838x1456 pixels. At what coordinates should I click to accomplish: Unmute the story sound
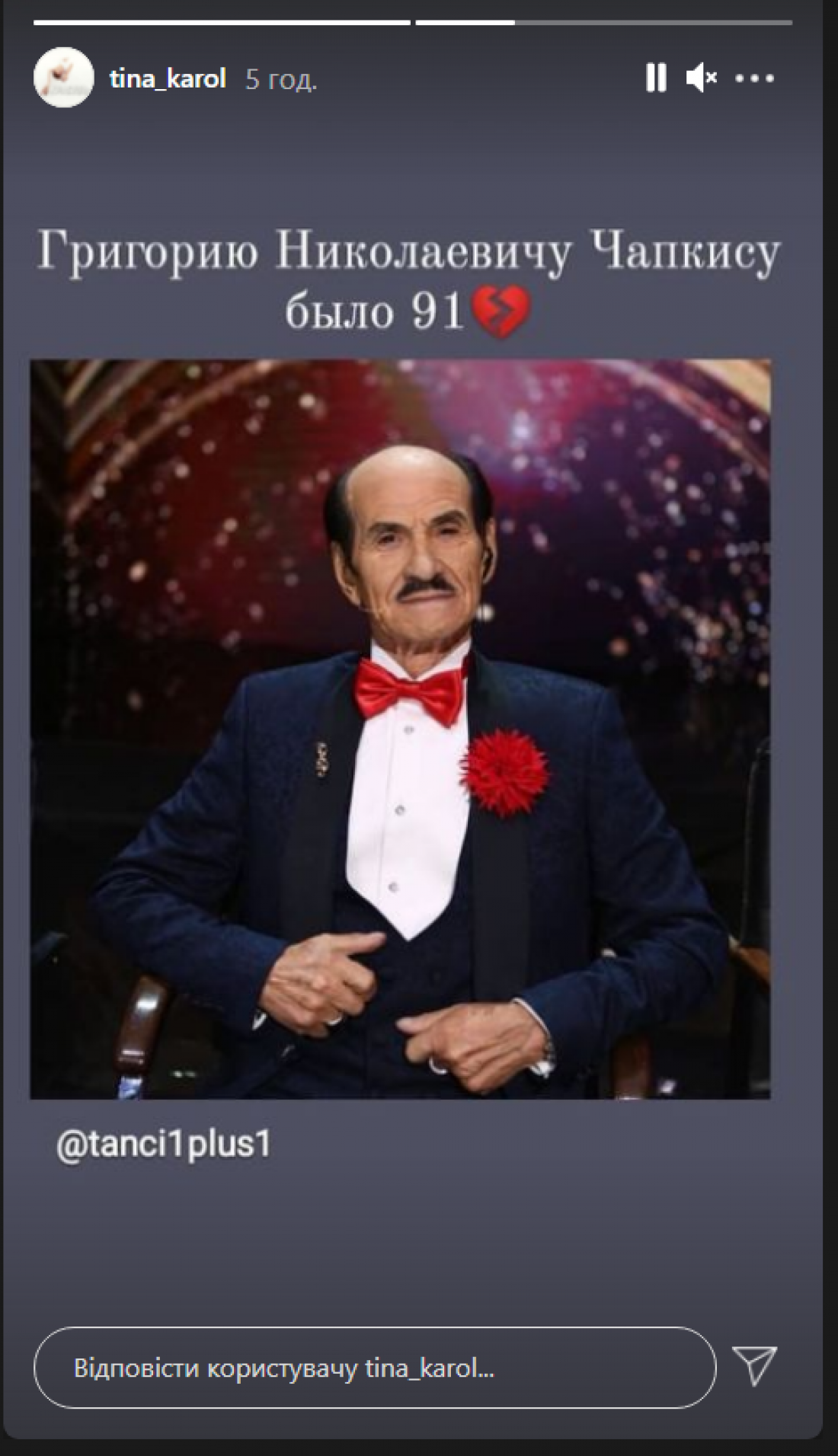[x=702, y=78]
